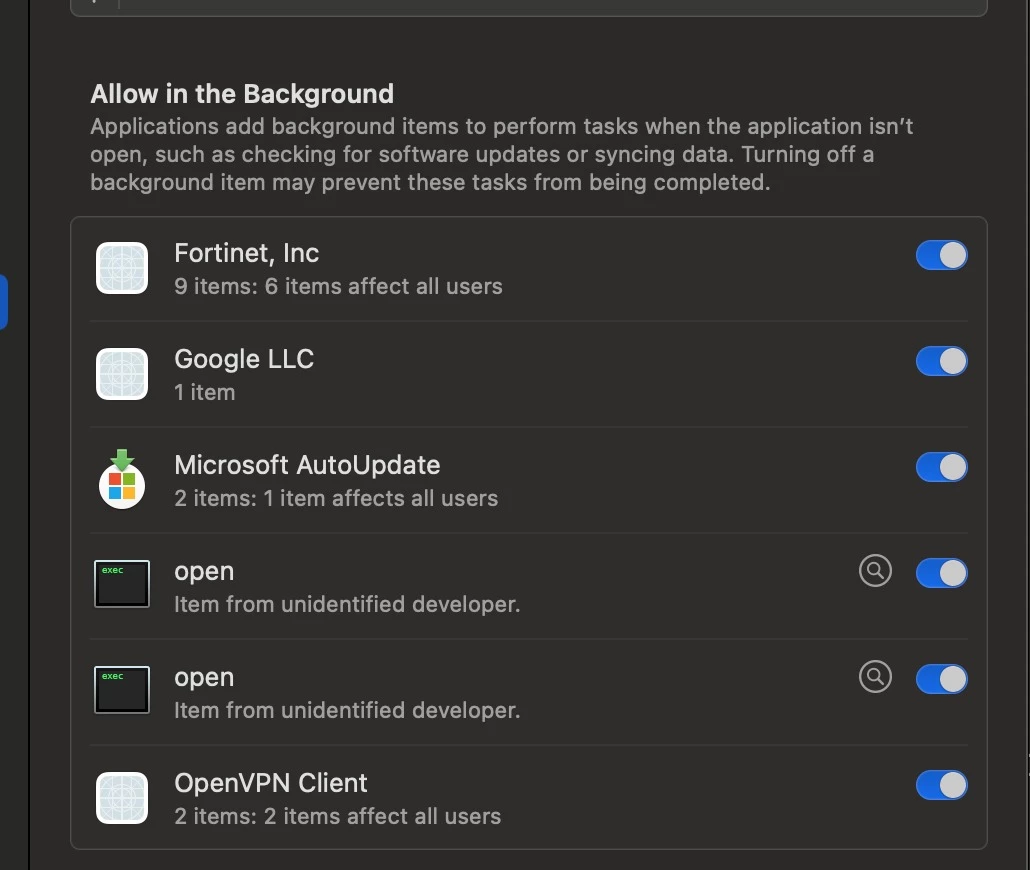This screenshot has height=870, width=1030.
Task: Select the Fortinet, Inc row title
Action: pyautogui.click(x=246, y=253)
